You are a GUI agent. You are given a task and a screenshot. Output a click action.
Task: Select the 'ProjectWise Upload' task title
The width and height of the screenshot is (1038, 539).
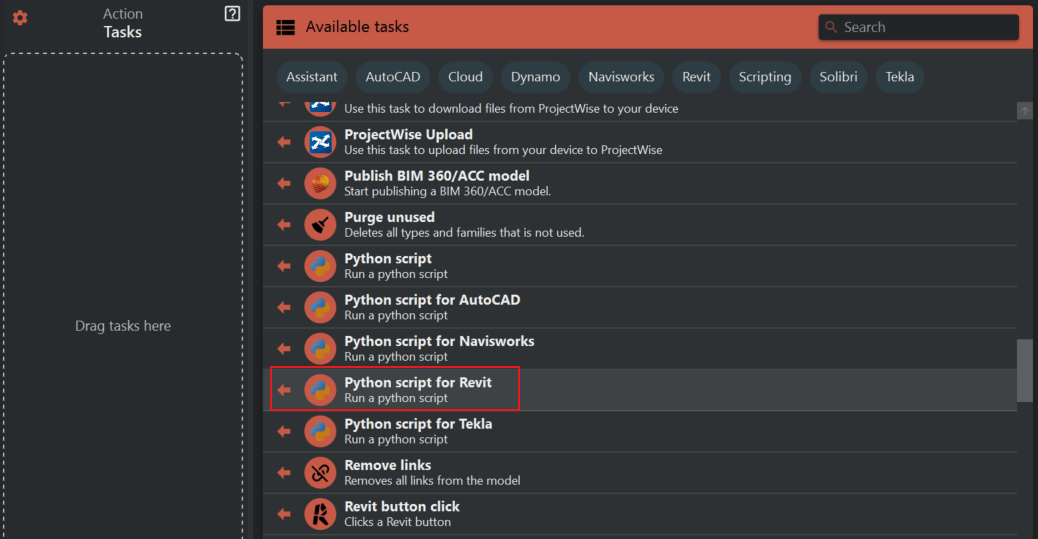point(408,134)
